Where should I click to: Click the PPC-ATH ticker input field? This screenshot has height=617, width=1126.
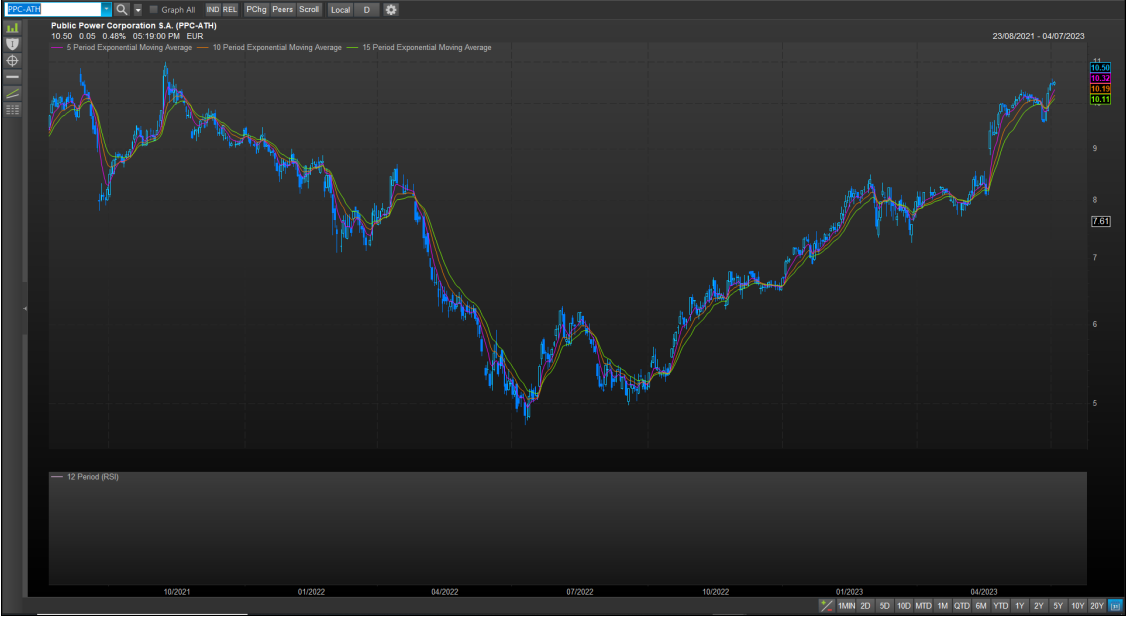tap(52, 9)
